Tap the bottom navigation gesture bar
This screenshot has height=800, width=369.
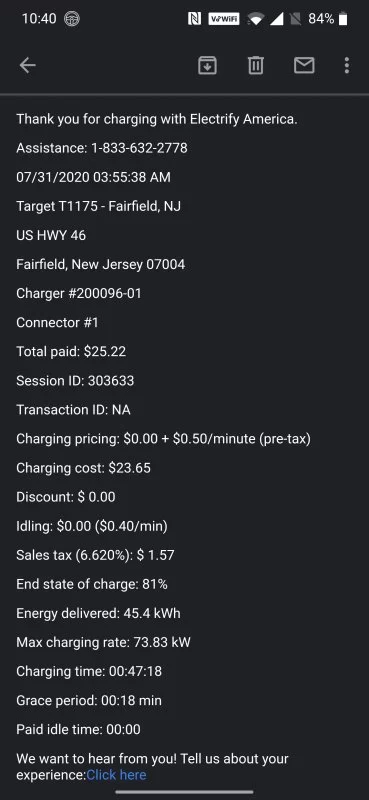click(184, 792)
